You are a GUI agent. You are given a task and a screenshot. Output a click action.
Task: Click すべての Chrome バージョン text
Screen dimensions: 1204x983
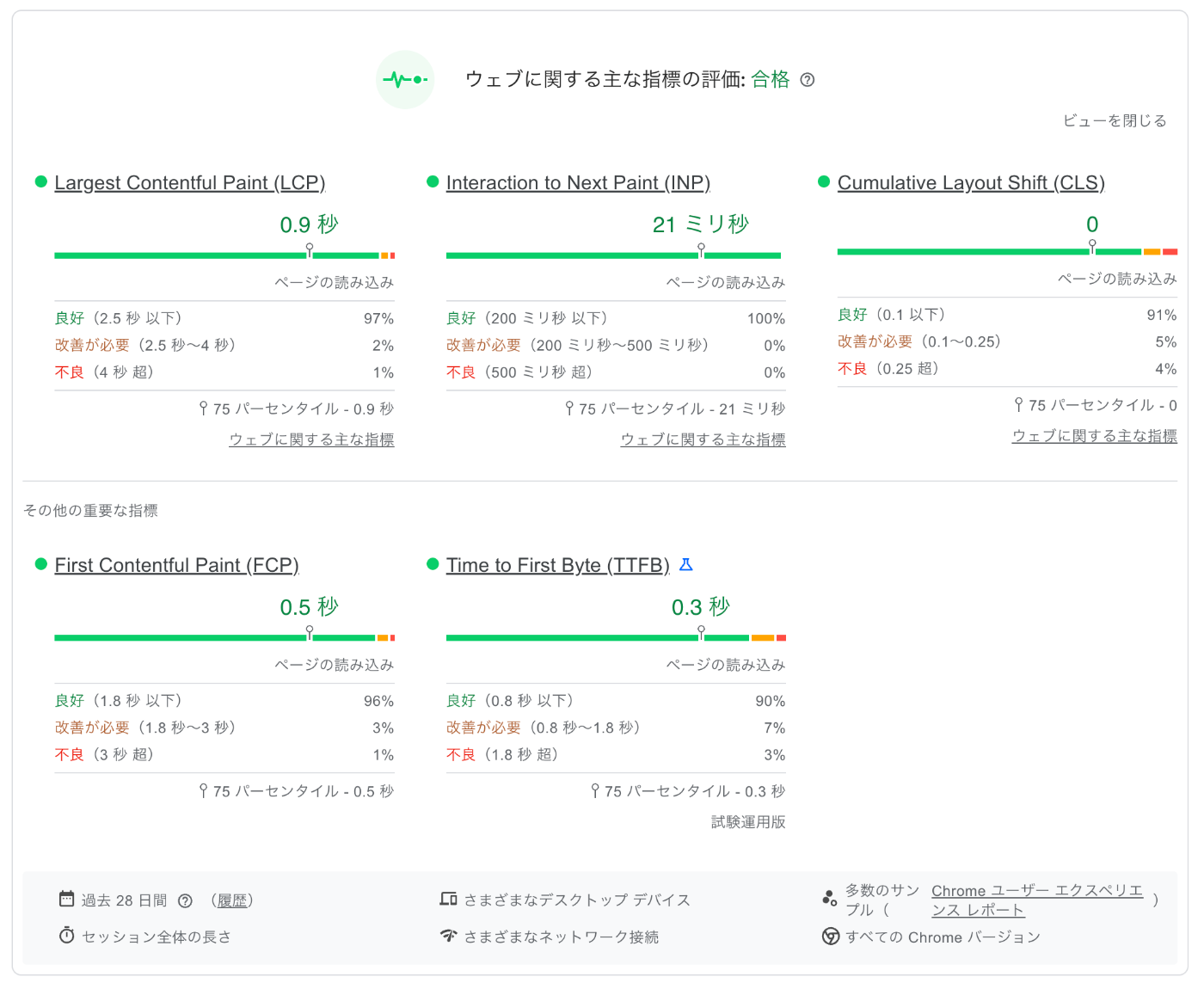(943, 937)
